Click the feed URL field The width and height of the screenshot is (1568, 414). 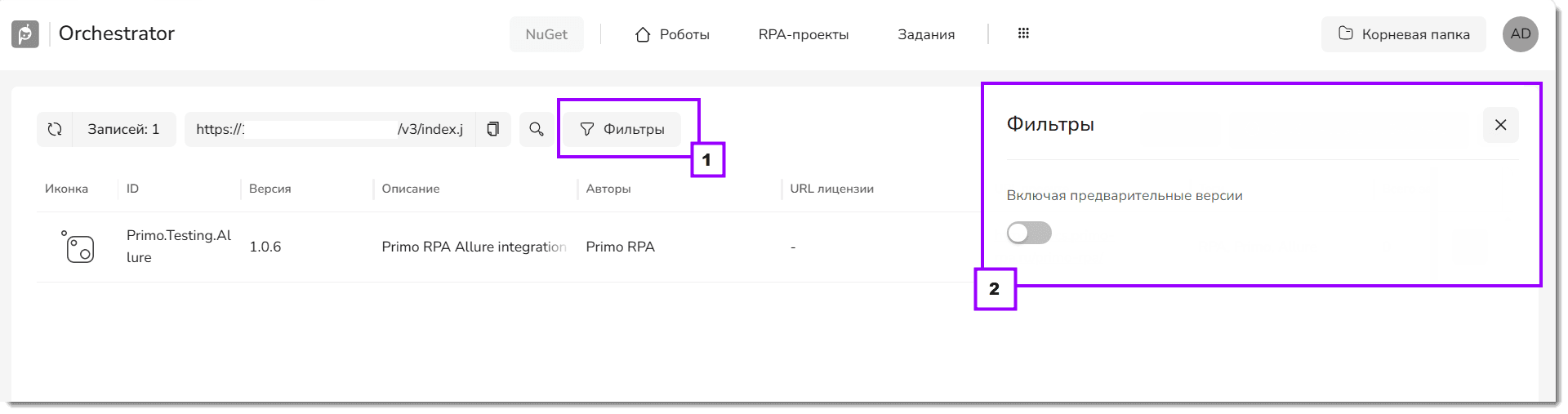(x=331, y=129)
